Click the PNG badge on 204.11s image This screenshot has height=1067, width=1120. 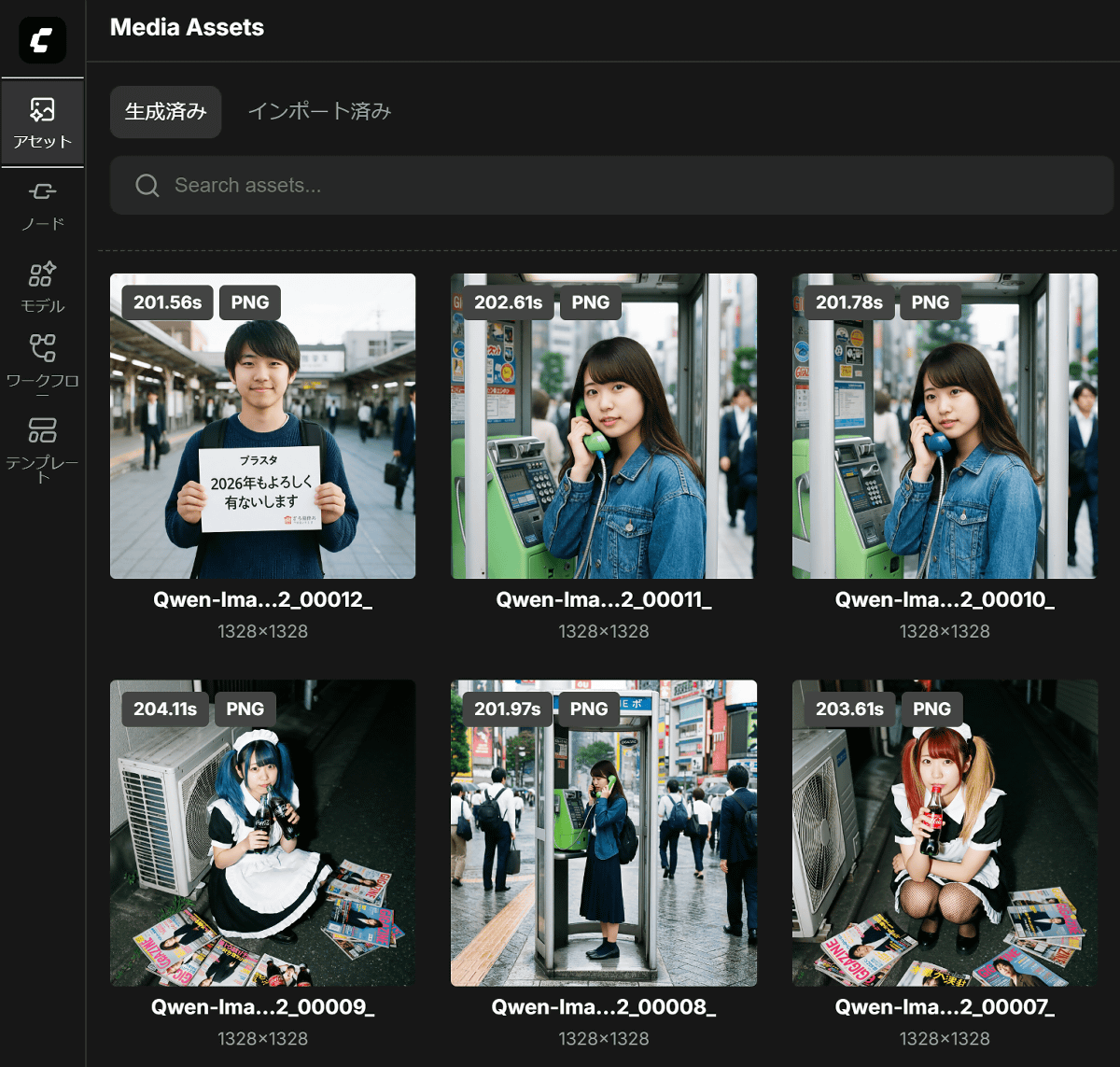[x=245, y=709]
